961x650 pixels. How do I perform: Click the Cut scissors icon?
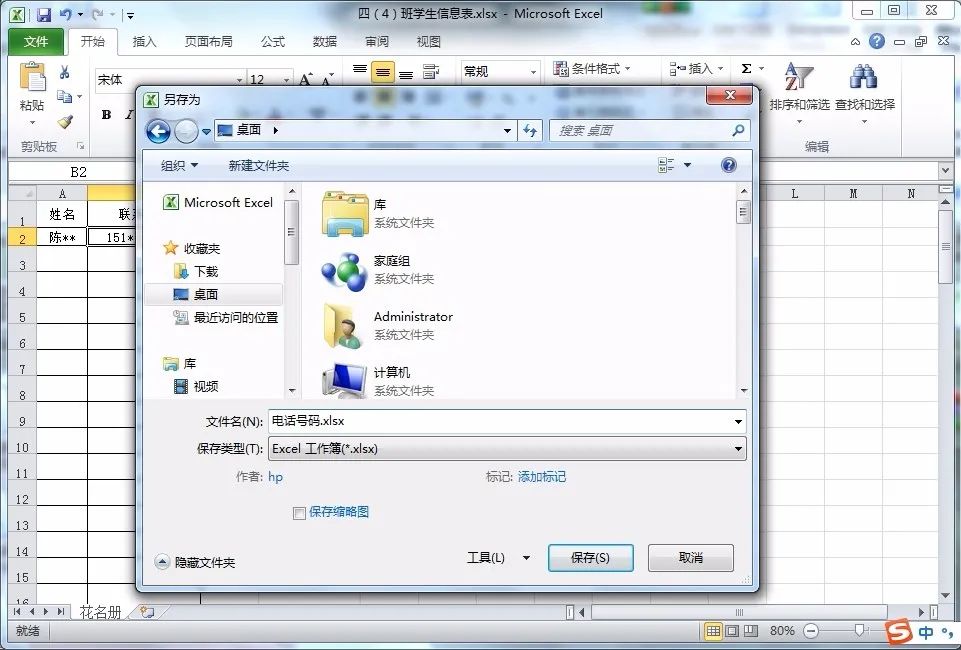pyautogui.click(x=64, y=72)
